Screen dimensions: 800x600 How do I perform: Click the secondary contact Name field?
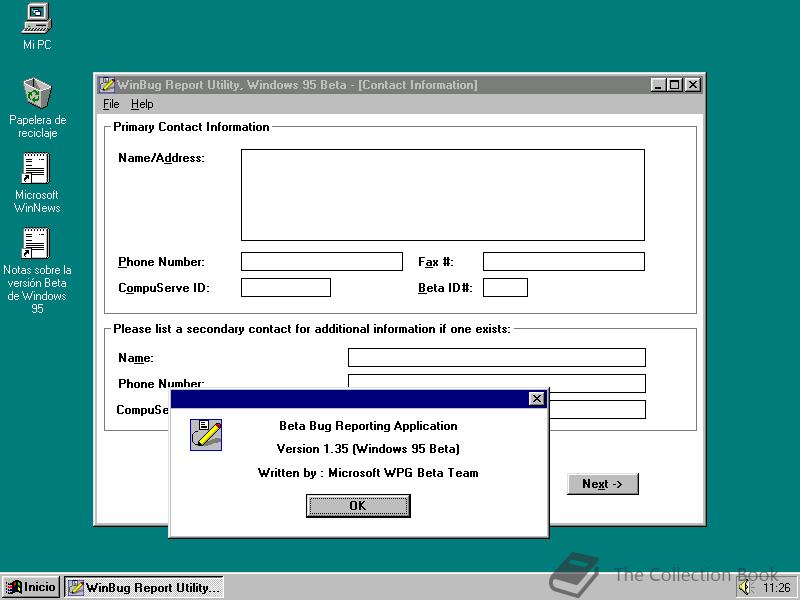[497, 358]
